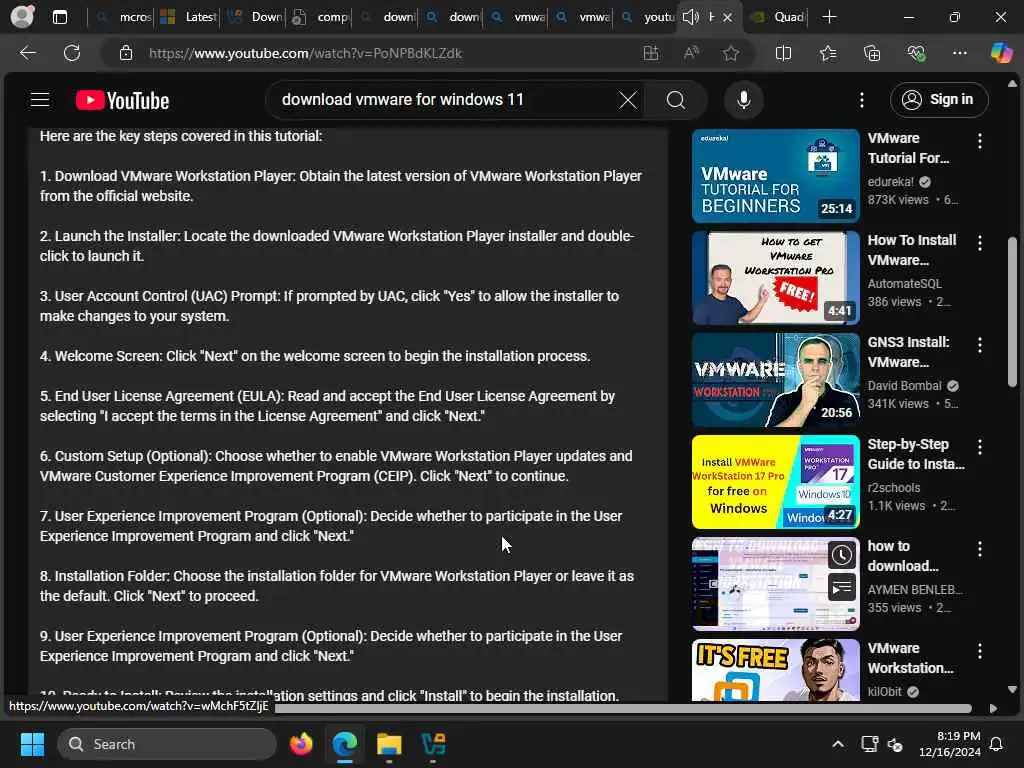1024x768 pixels.
Task: Launch the Copilot sidebar
Action: tap(1001, 53)
